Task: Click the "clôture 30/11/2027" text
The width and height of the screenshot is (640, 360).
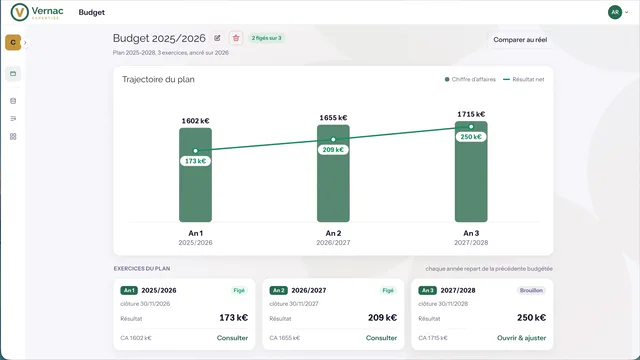Action: click(x=294, y=304)
